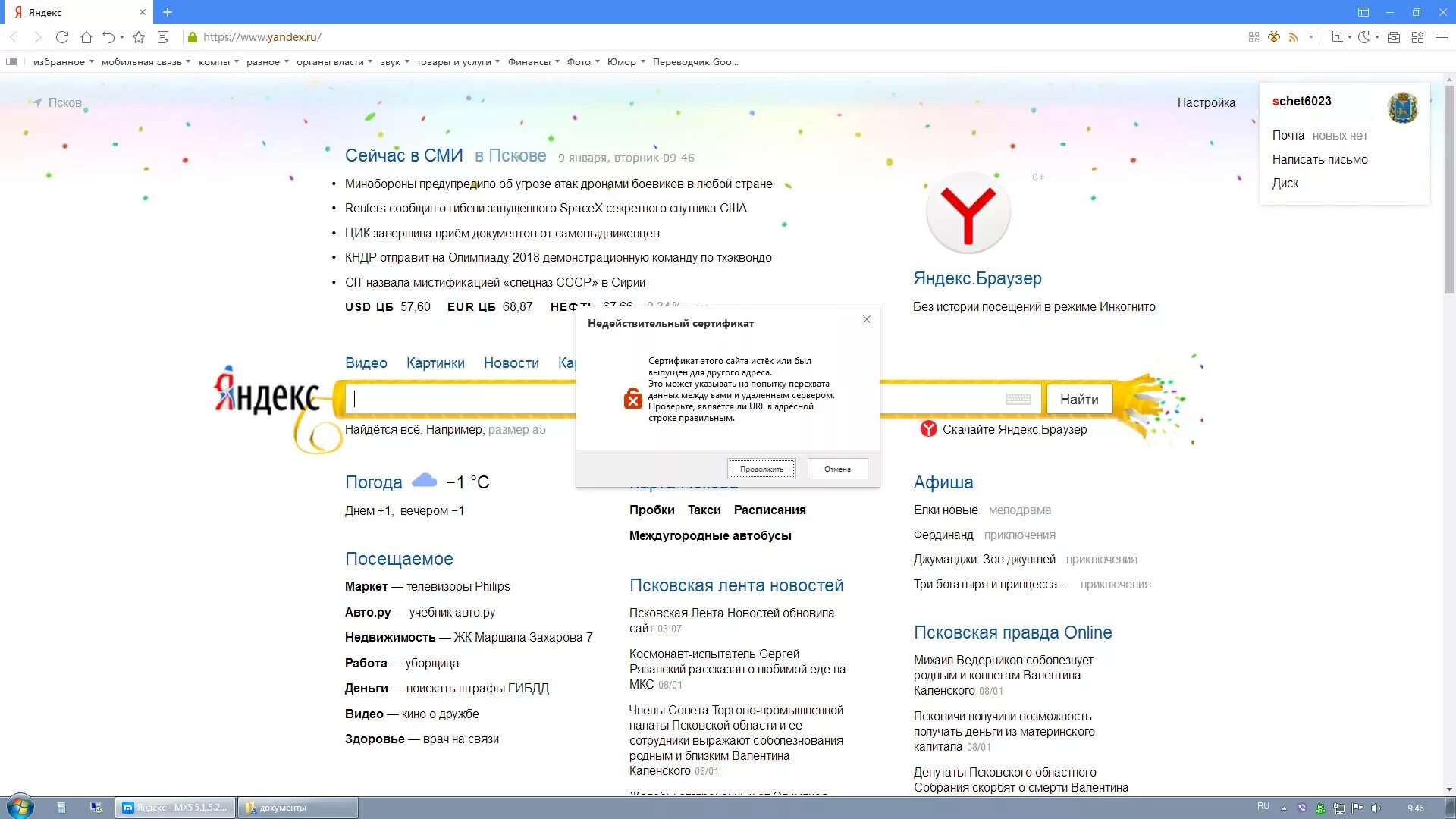Click the on-screen keyboard icon in search box
The width and height of the screenshot is (1456, 819).
pyautogui.click(x=1018, y=399)
